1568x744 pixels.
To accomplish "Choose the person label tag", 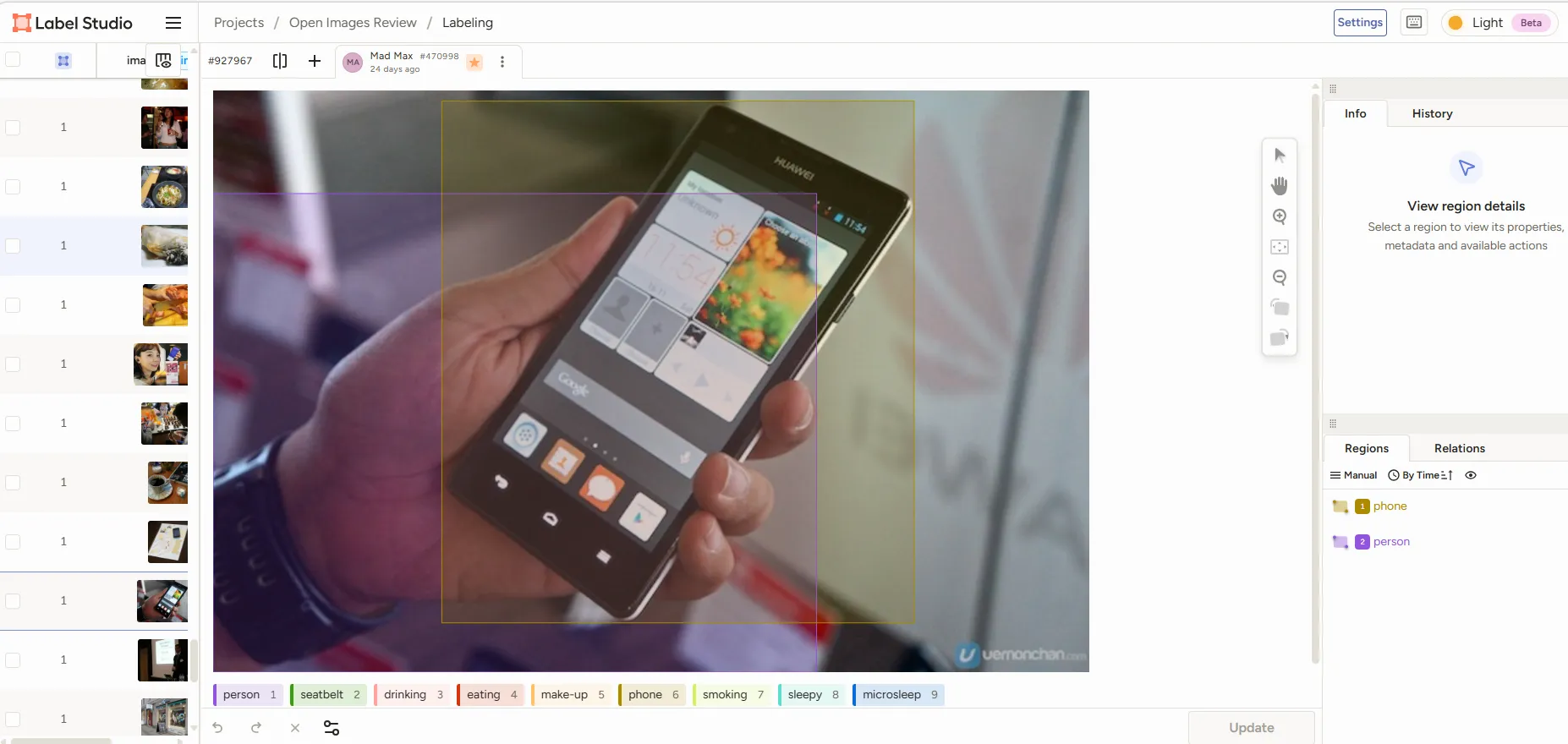I will (249, 695).
